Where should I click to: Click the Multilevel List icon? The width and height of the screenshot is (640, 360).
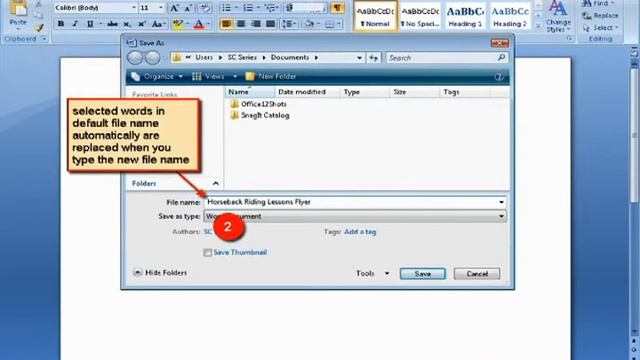[x=270, y=8]
